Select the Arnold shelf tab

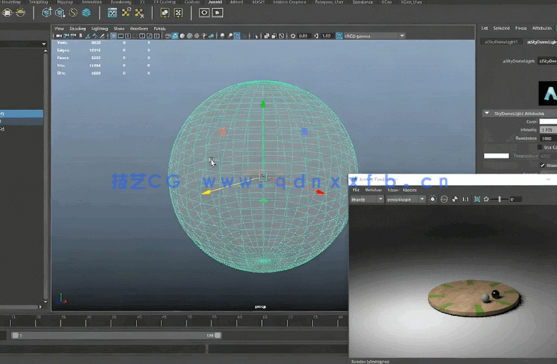(x=215, y=2)
